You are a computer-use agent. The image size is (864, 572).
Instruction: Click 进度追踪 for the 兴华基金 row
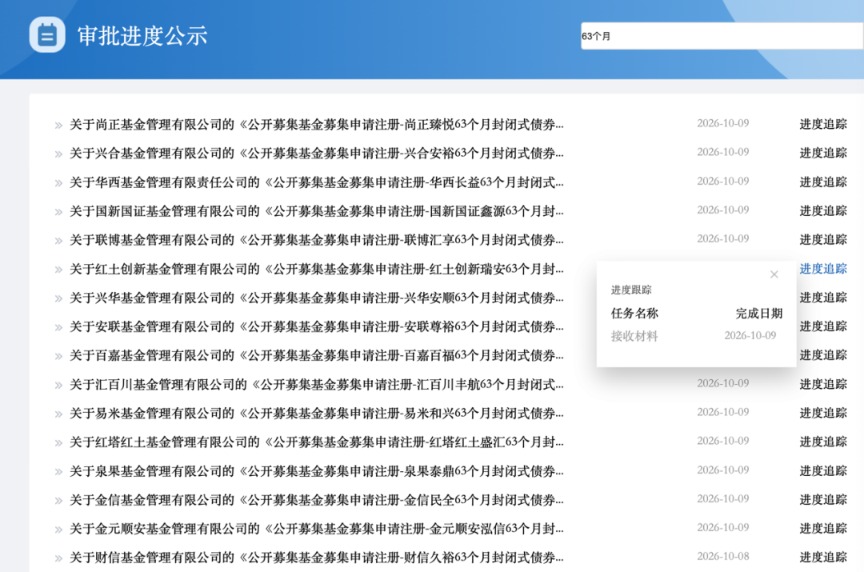[x=823, y=298]
